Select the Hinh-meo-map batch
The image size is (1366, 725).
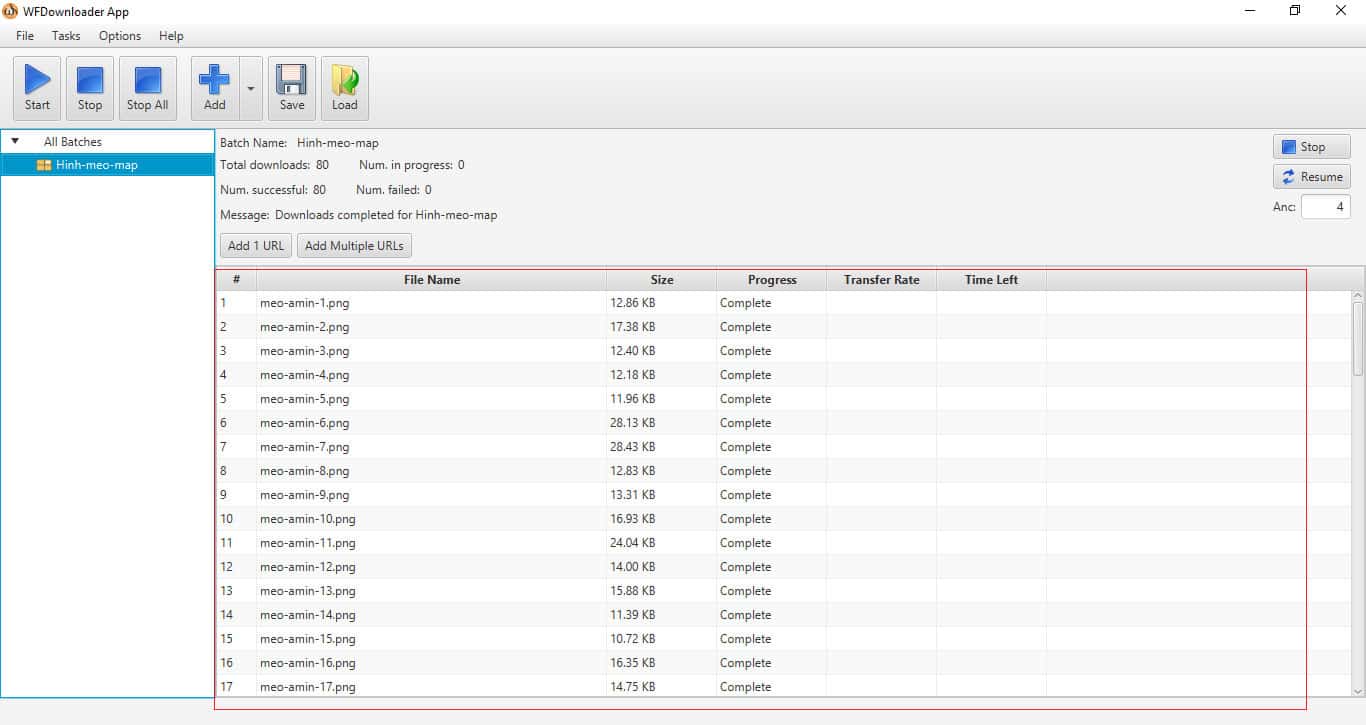tap(97, 165)
